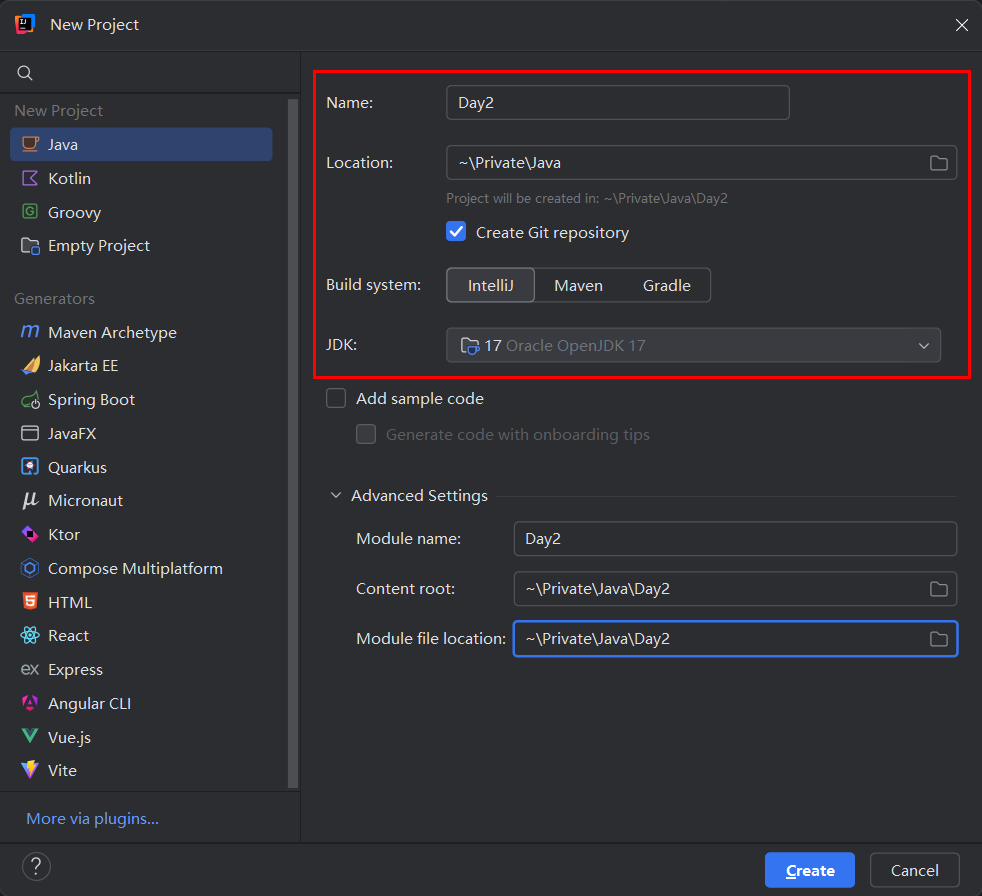Open More via plugins link

click(x=92, y=818)
